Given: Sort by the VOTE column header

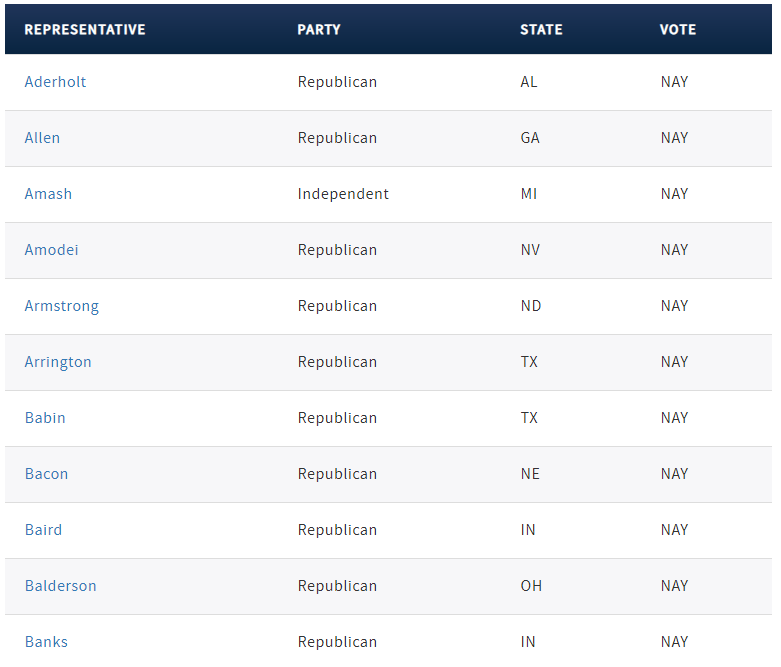Looking at the screenshot, I should click(678, 30).
